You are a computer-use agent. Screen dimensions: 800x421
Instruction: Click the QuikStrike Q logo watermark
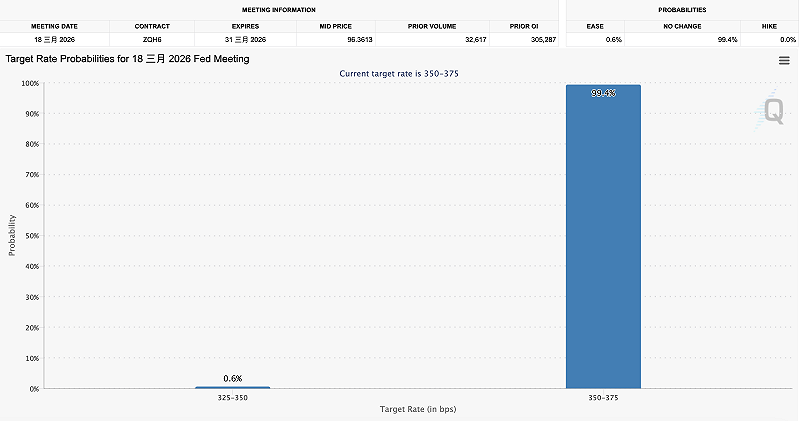click(x=773, y=111)
